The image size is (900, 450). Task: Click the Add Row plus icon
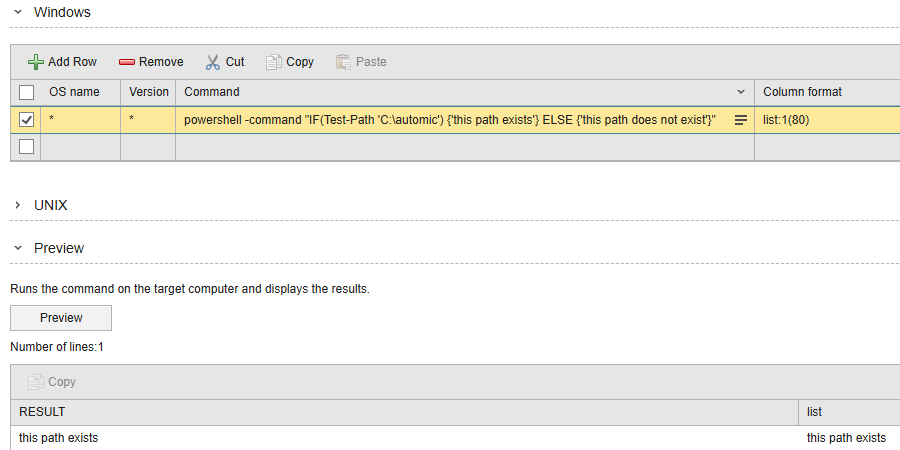coord(36,62)
